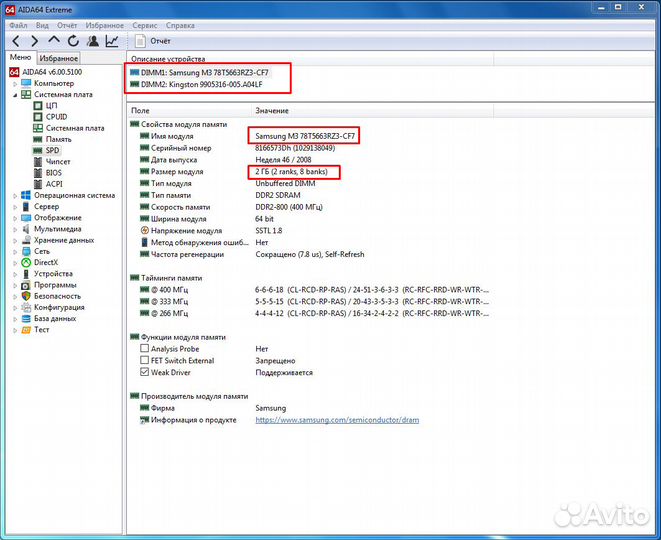Toggle the Weak Driver checkbox
This screenshot has width=661, height=540.
tap(145, 372)
